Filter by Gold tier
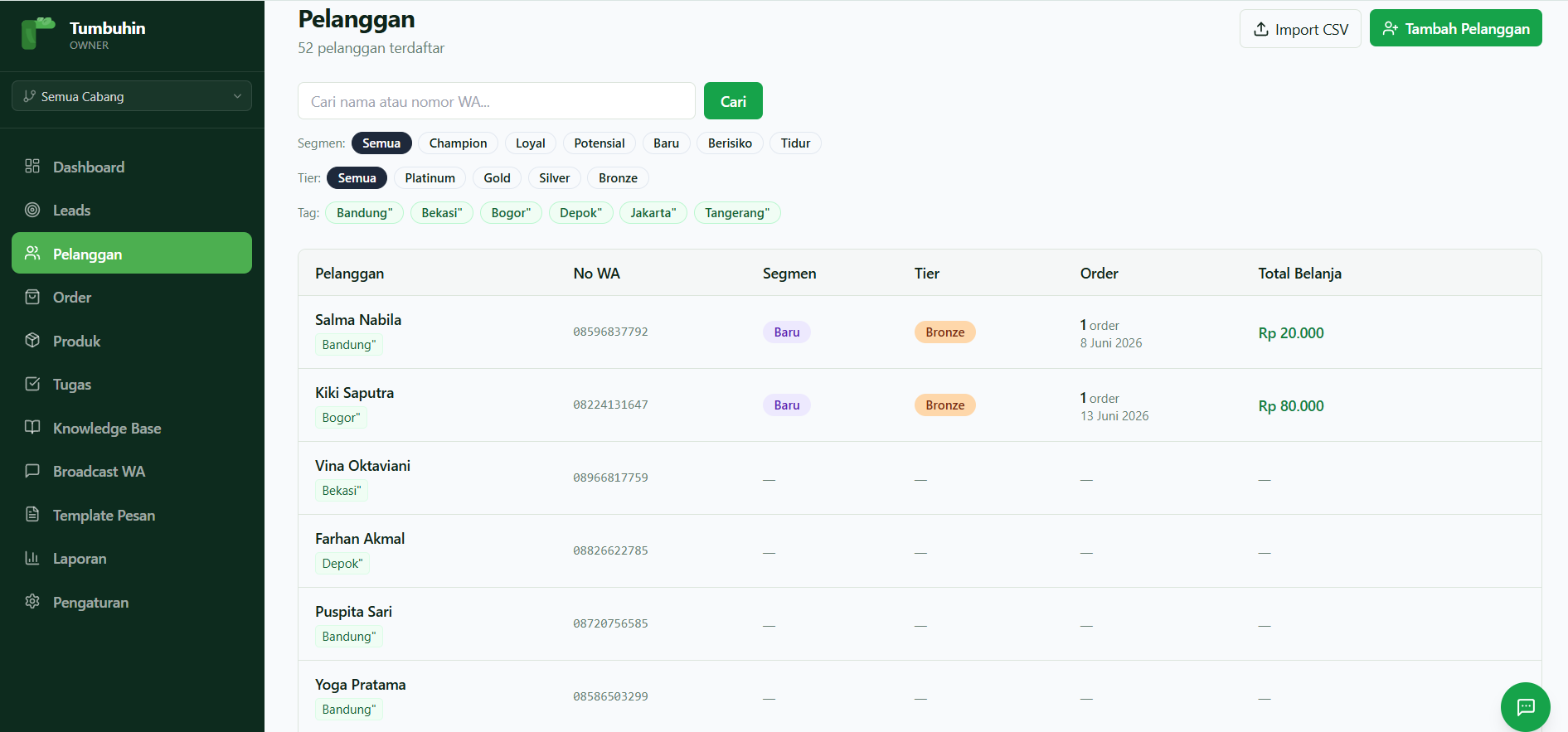The height and width of the screenshot is (732, 1568). pyautogui.click(x=497, y=178)
